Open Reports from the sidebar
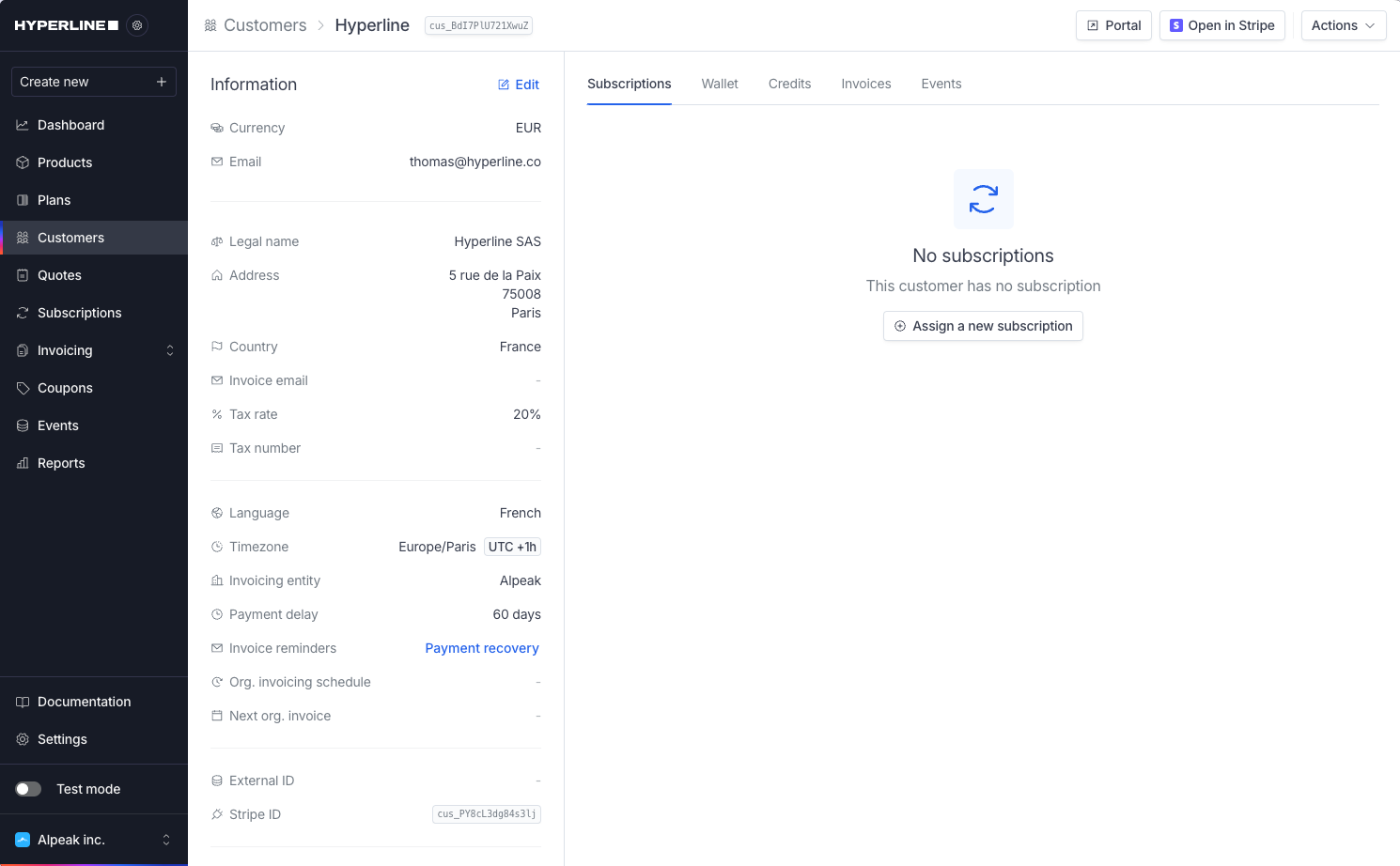1400x866 pixels. tap(94, 463)
